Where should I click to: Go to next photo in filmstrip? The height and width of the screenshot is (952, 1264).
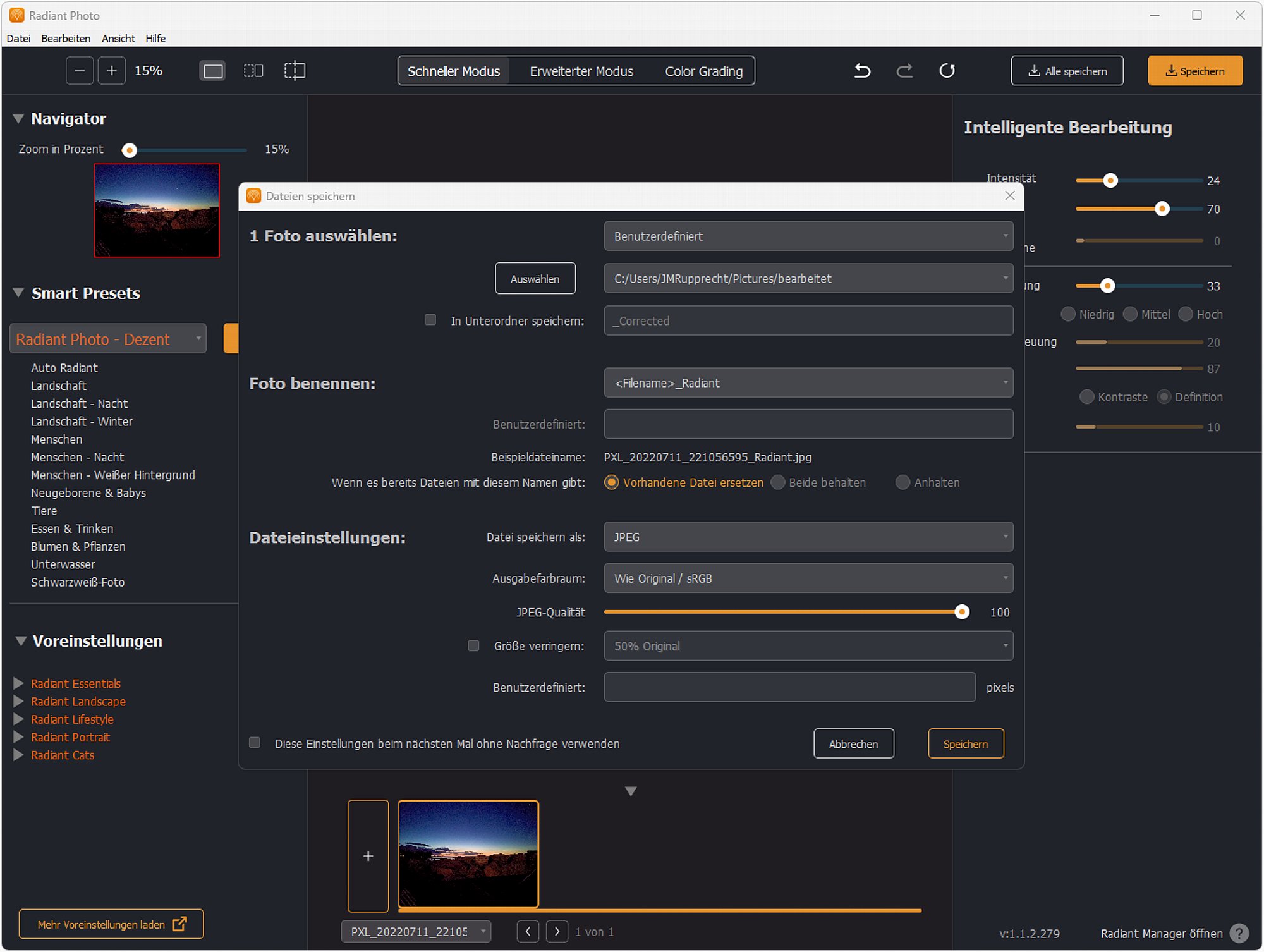pos(557,931)
